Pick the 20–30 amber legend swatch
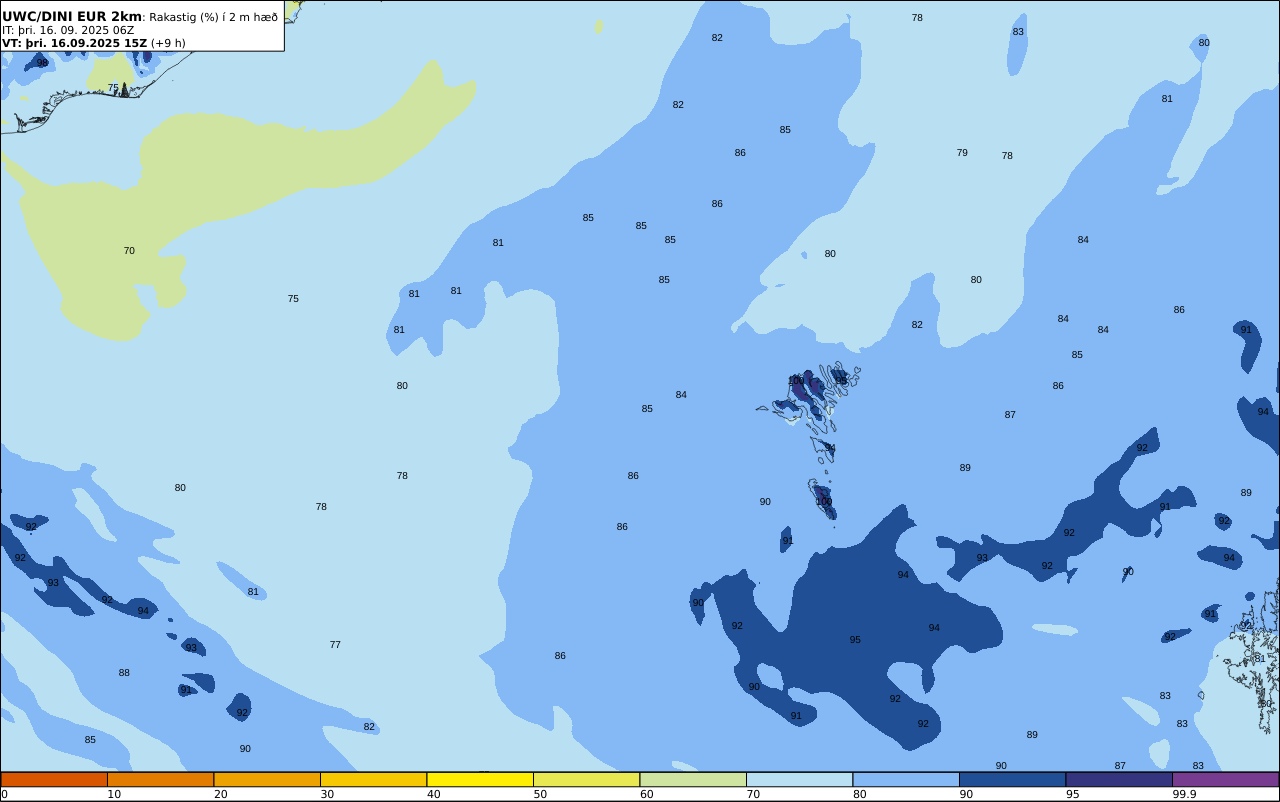 pos(267,779)
